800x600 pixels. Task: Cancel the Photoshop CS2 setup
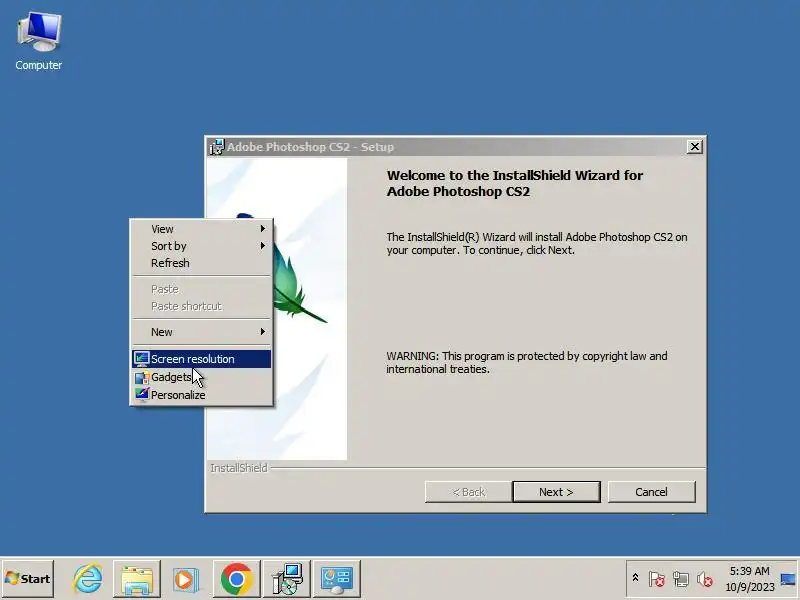click(651, 492)
